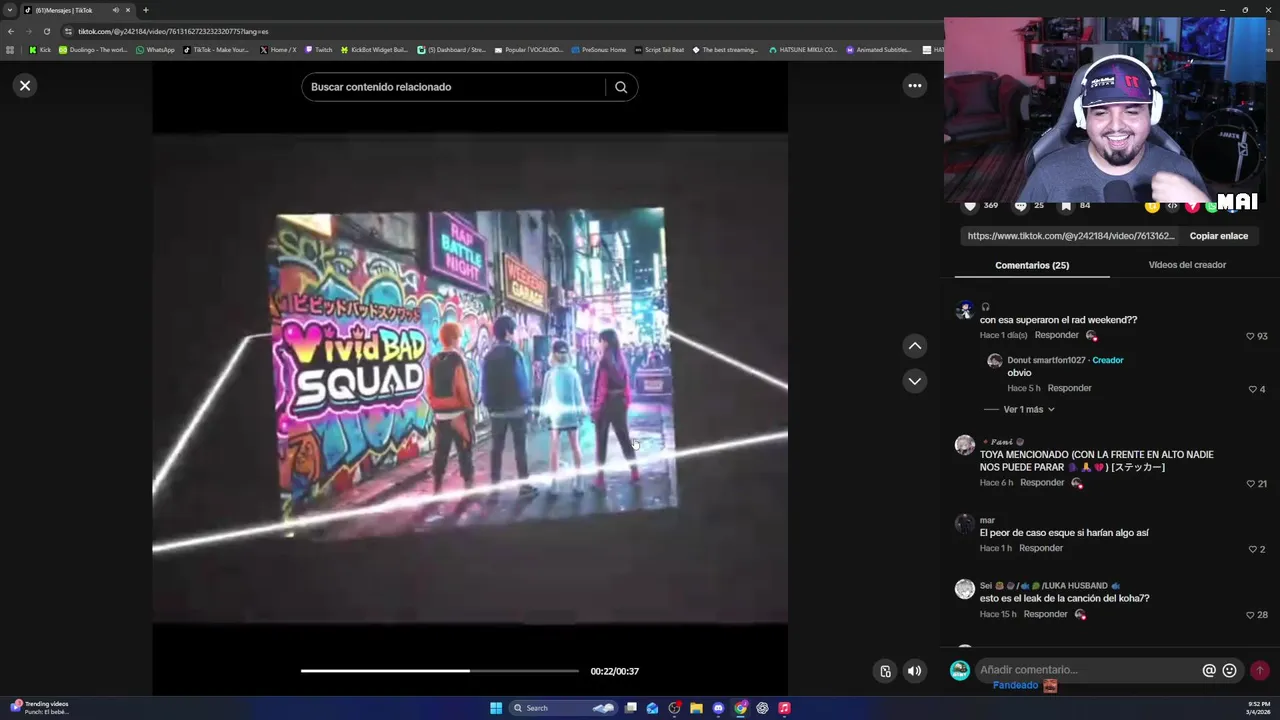This screenshot has width=1280, height=720.
Task: Seek on the video progress bar
Action: [439, 671]
